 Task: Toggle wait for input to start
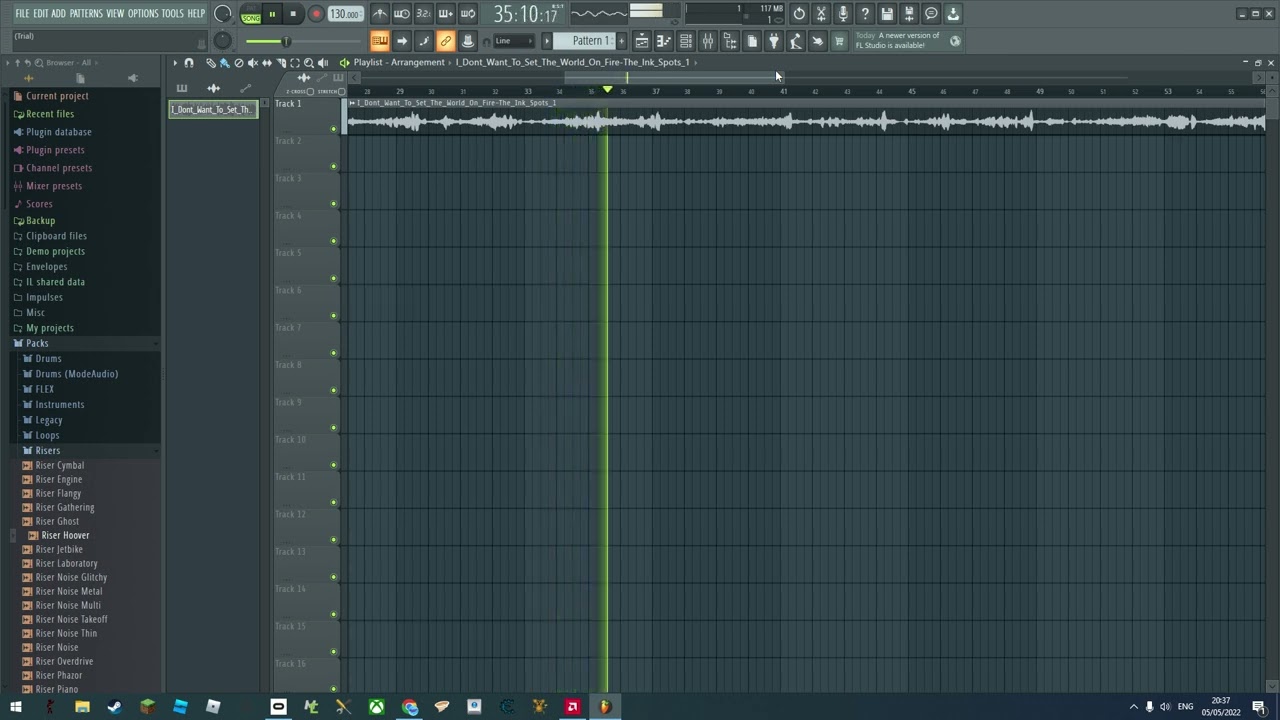(401, 13)
